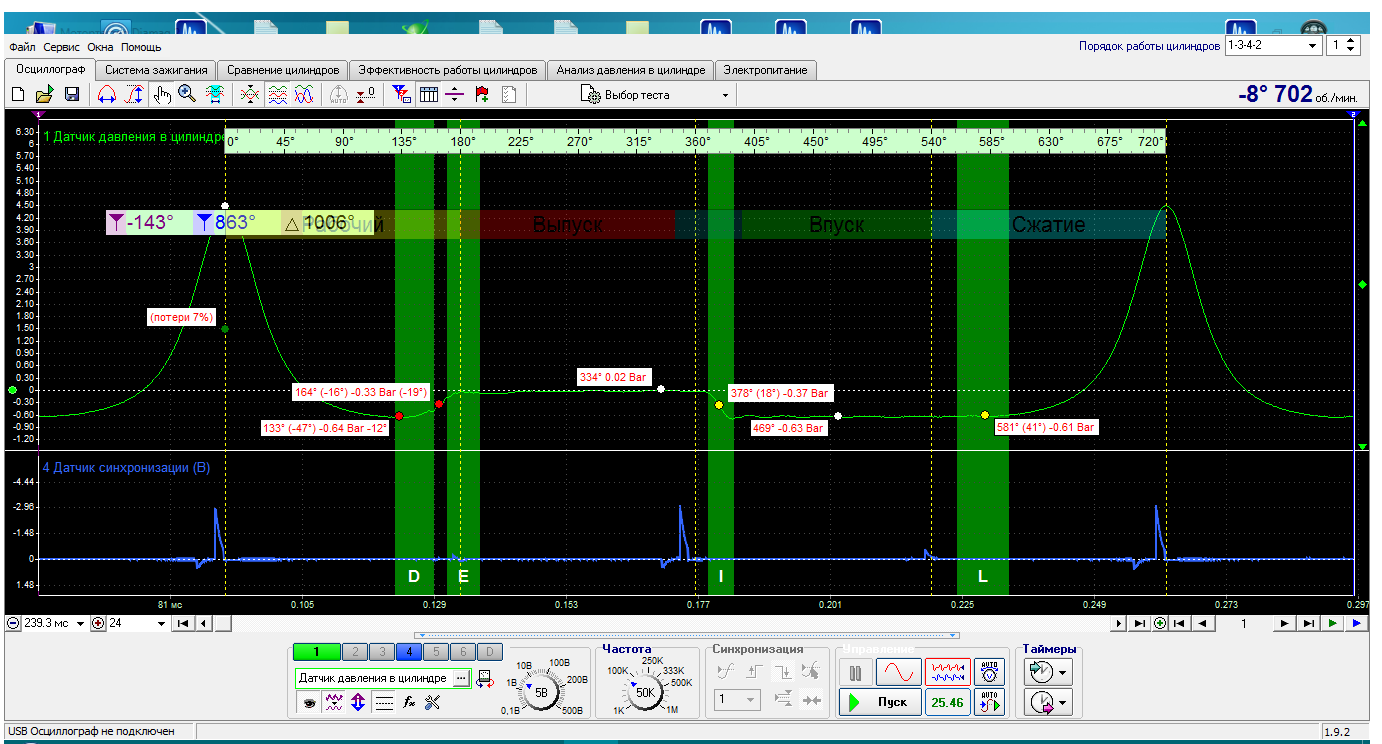
Task: Click the AUTO run button
Action: (x=990, y=702)
